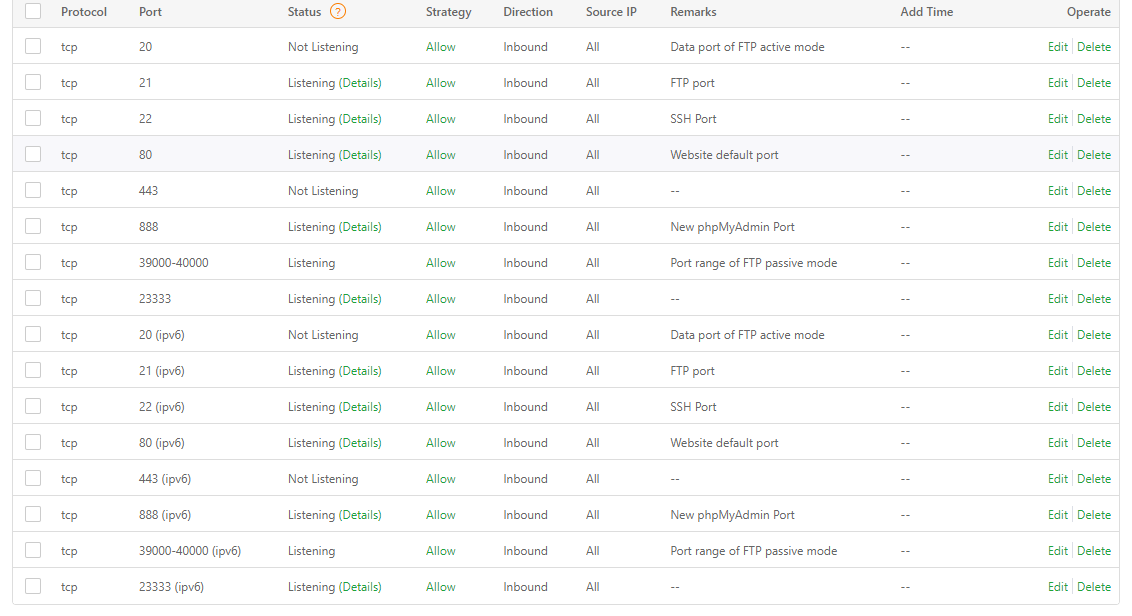Image resolution: width=1132 pixels, height=616 pixels.
Task: Open Details for port 21 status
Action: tap(360, 83)
